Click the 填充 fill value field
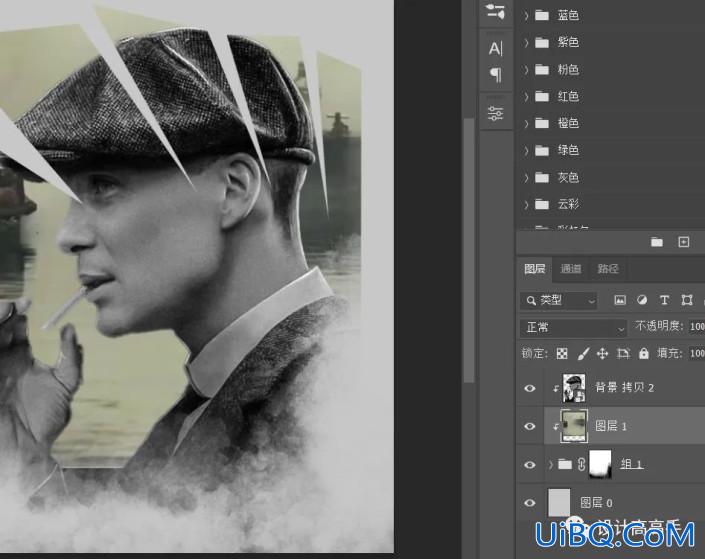Screen dimensions: 705x559 coord(697,353)
